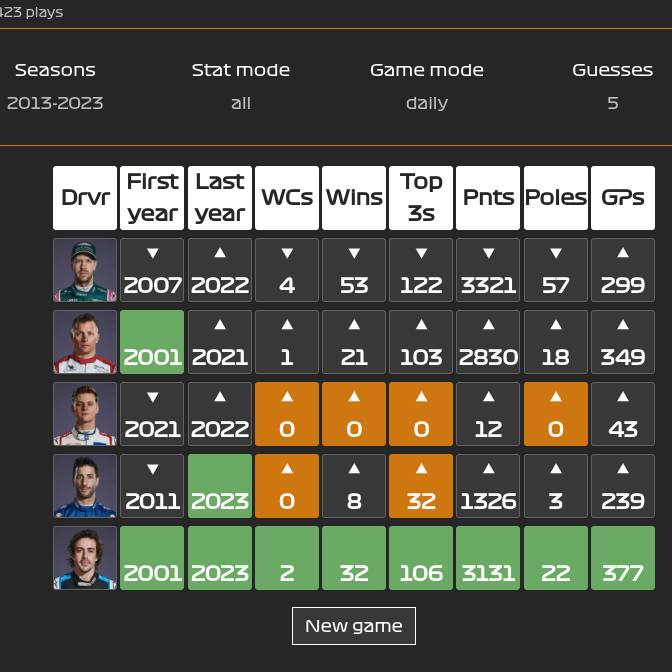Click the up arrow above 2830 points

pos(489,326)
